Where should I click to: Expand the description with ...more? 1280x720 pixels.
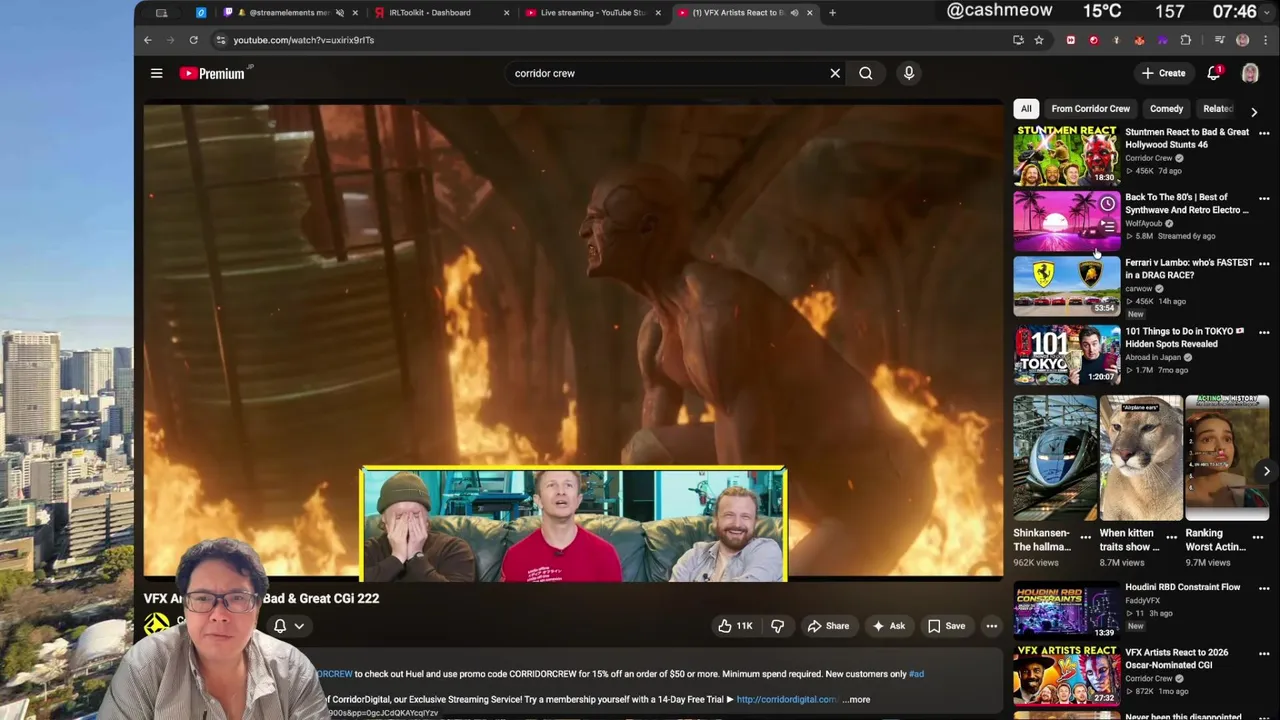pyautogui.click(x=857, y=700)
